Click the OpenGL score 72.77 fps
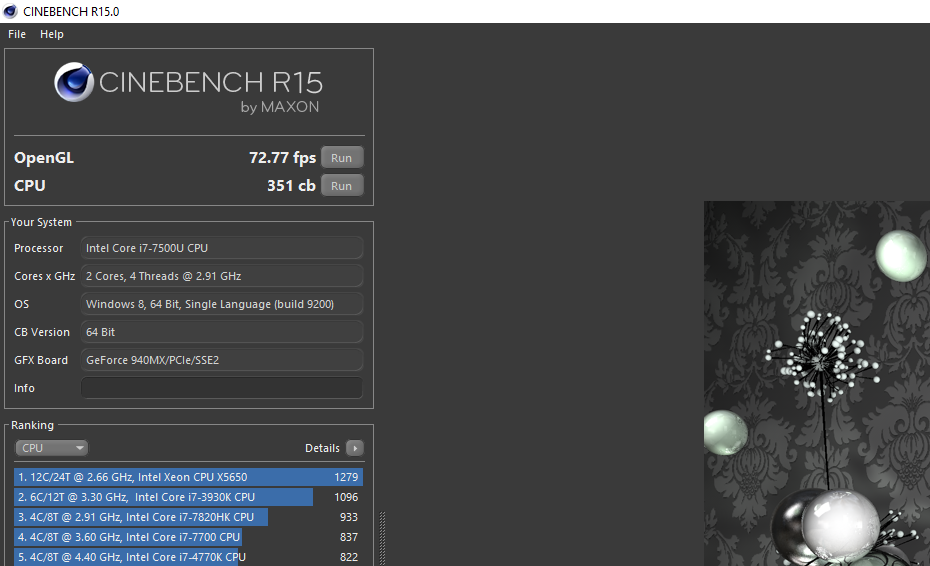Viewport: 930px width, 566px height. (282, 158)
